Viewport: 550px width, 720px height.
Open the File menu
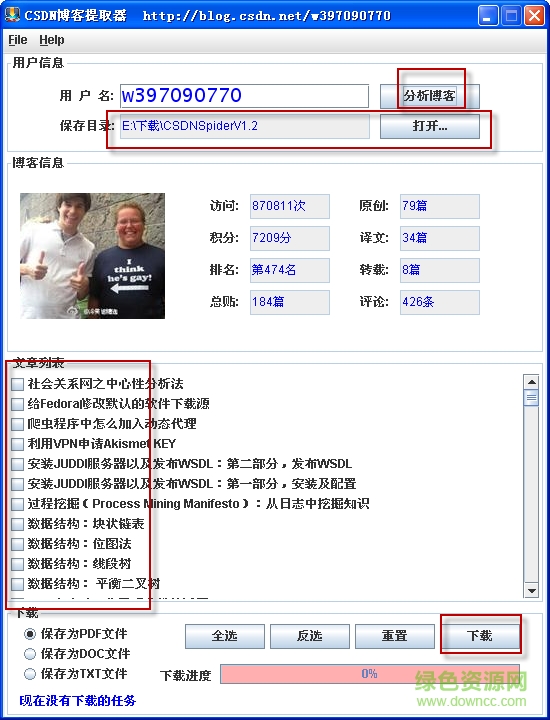click(x=18, y=40)
